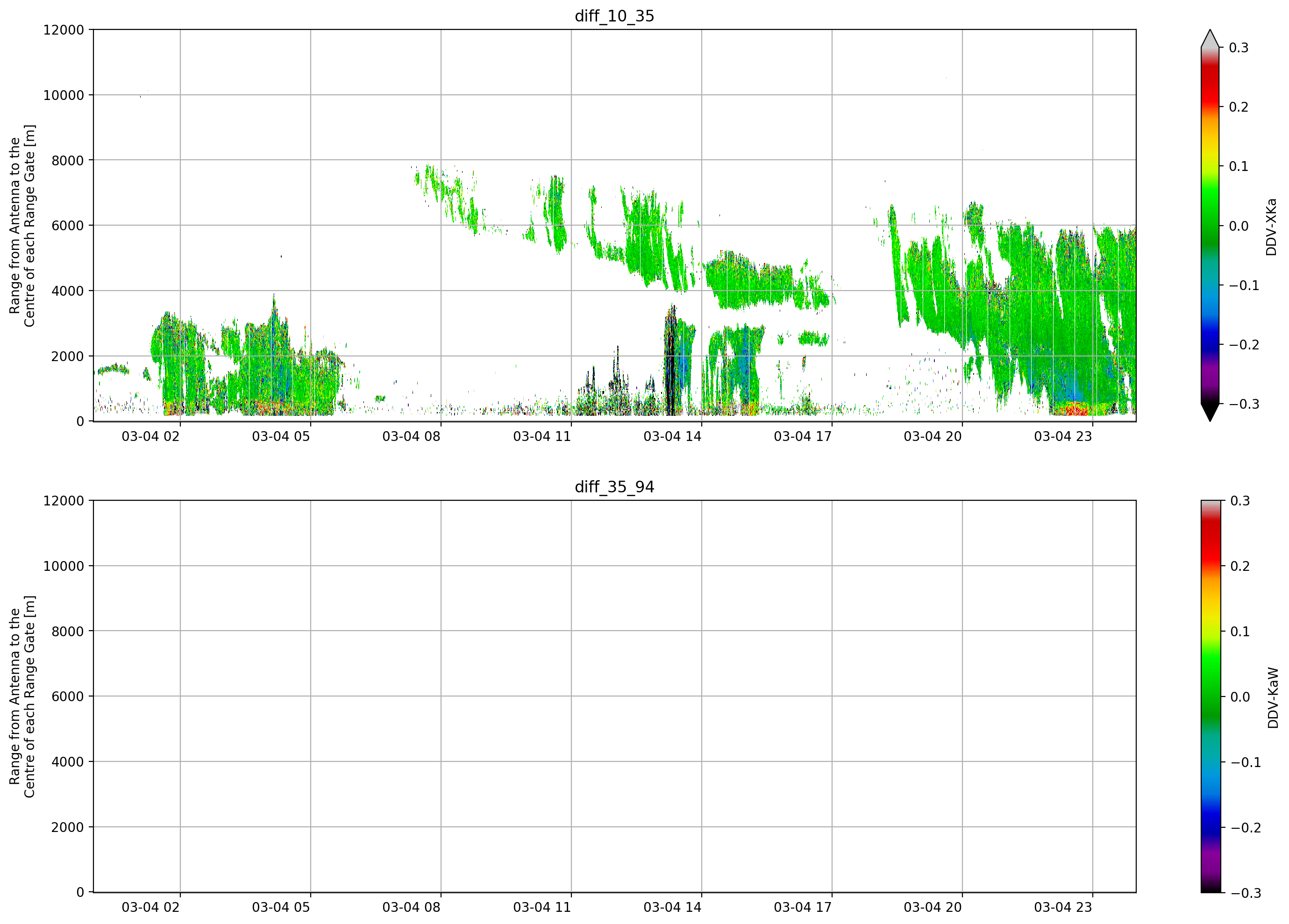The width and height of the screenshot is (1289, 924).
Task: Click the 4000 y-tick on the diff_10_35 plot
Action: pos(68,291)
